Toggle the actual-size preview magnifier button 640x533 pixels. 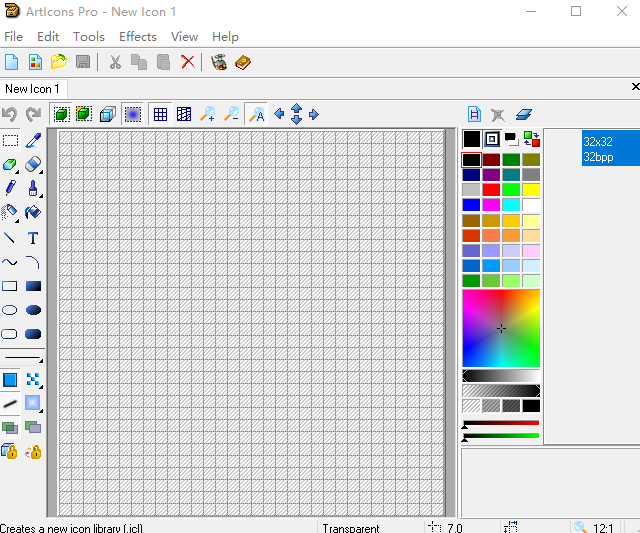(x=256, y=114)
